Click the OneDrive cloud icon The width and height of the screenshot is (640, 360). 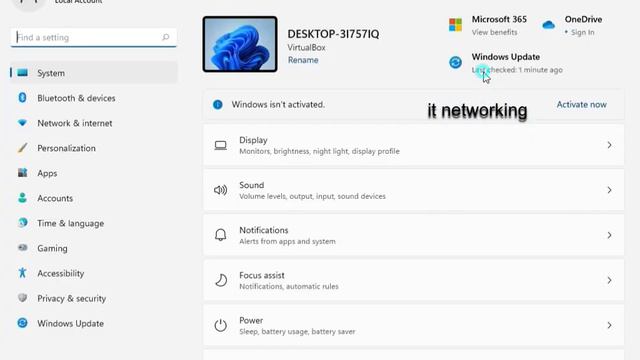pyautogui.click(x=548, y=25)
